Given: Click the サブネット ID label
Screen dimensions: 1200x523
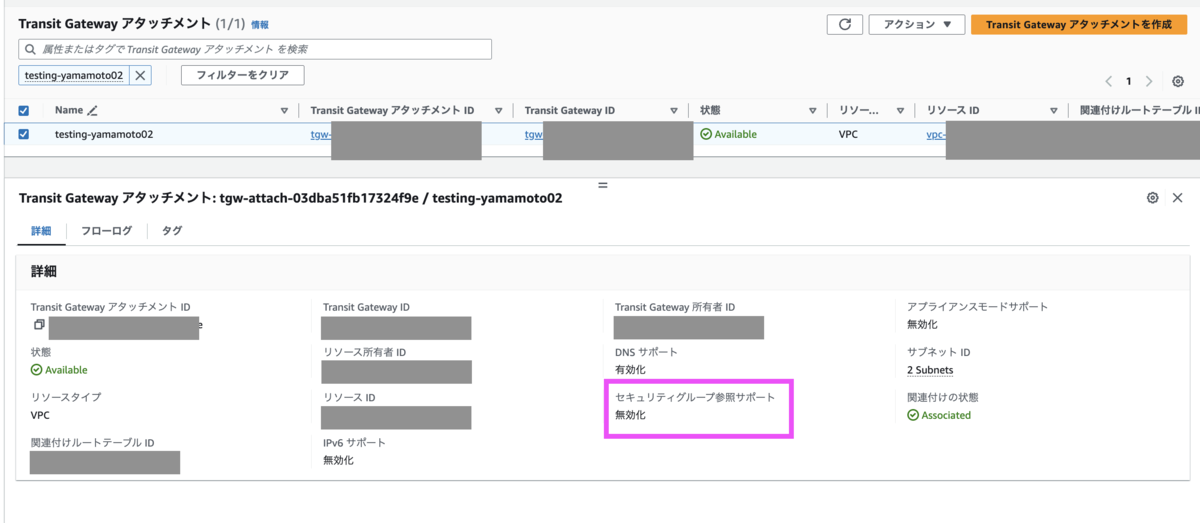Looking at the screenshot, I should click(939, 352).
